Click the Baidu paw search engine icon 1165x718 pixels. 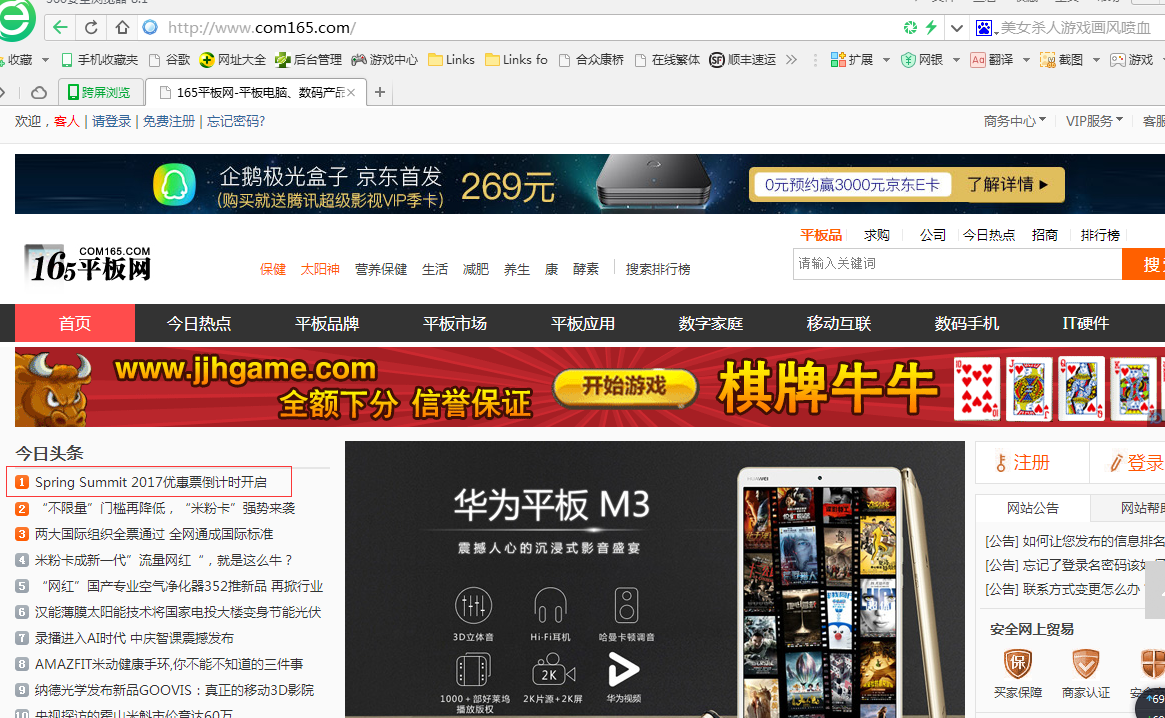tap(984, 28)
